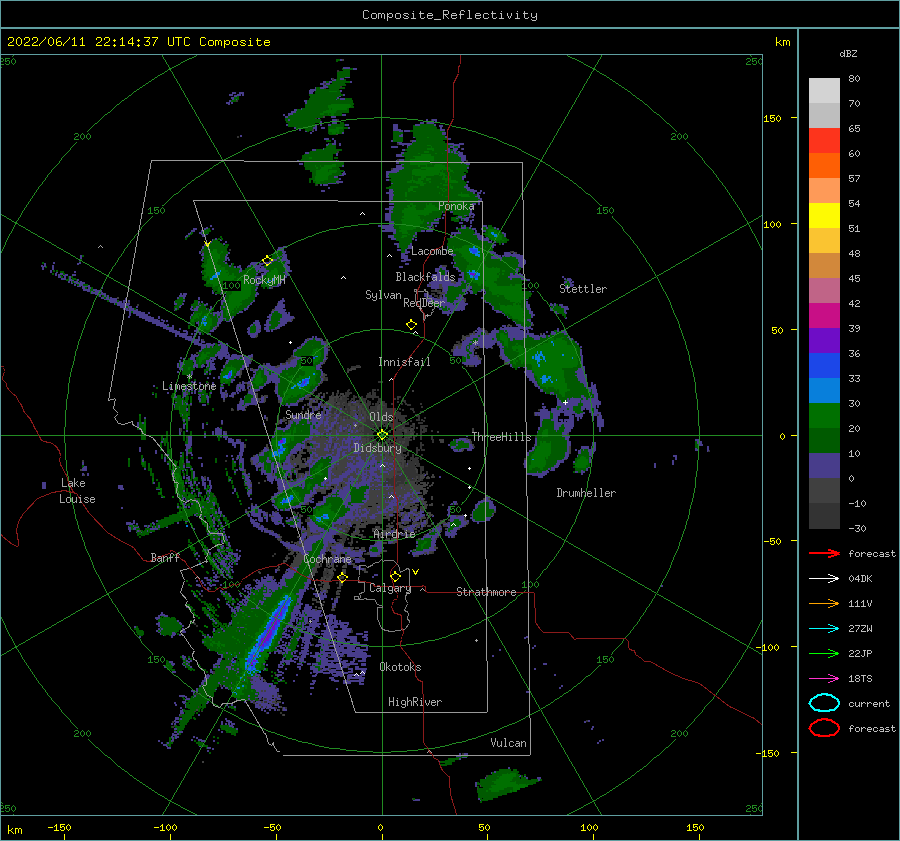Select the Vulcan label
The width and height of the screenshot is (900, 841).
coord(508,743)
